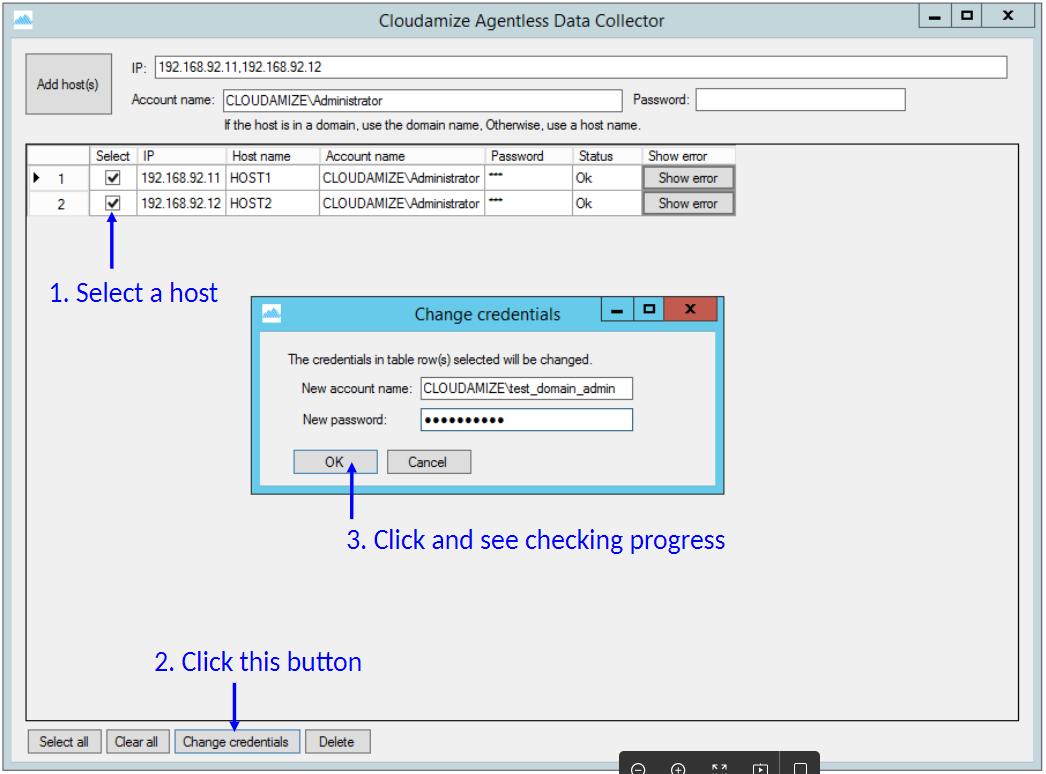Click the fullscreen expand arrows icon
1046x774 pixels.
pyautogui.click(x=719, y=768)
